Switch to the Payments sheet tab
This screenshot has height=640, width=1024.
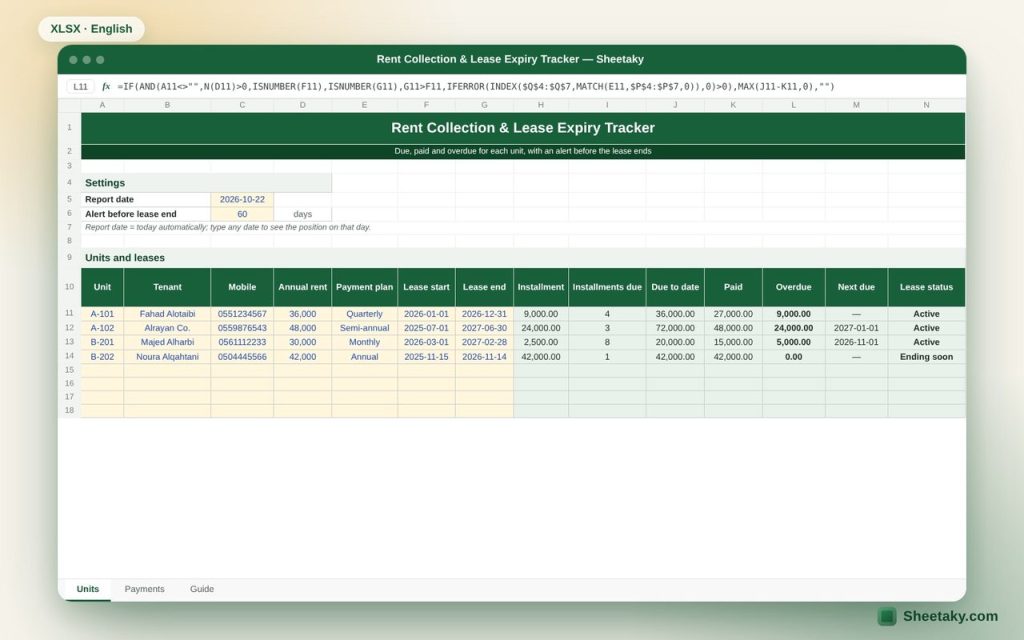(x=144, y=589)
